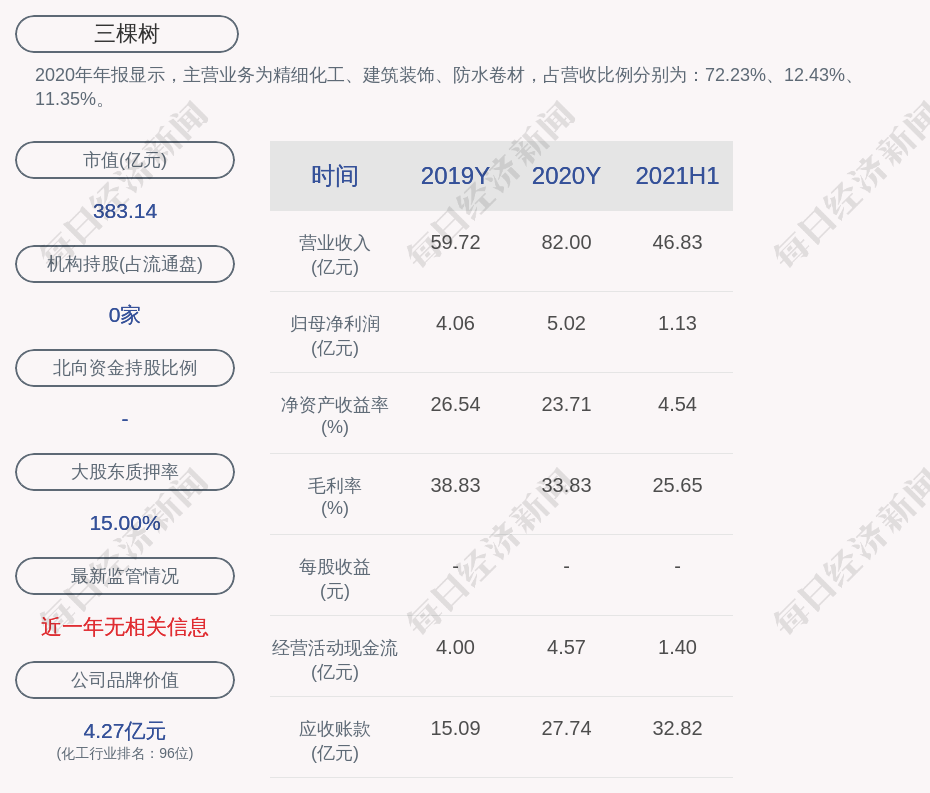Click receivables value 27.74
930x793 pixels.
566,728
